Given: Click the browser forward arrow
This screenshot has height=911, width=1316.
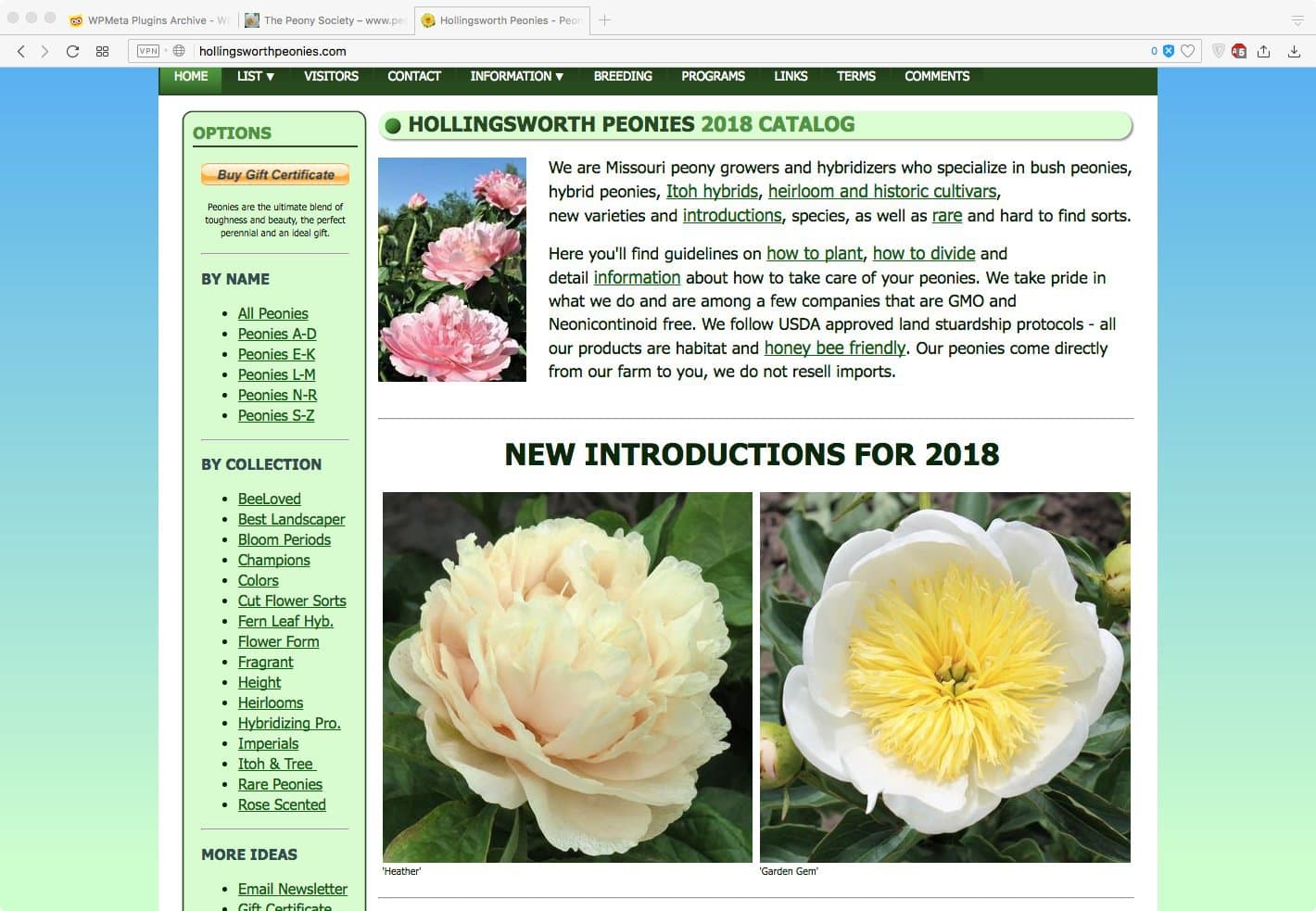Looking at the screenshot, I should (x=44, y=52).
